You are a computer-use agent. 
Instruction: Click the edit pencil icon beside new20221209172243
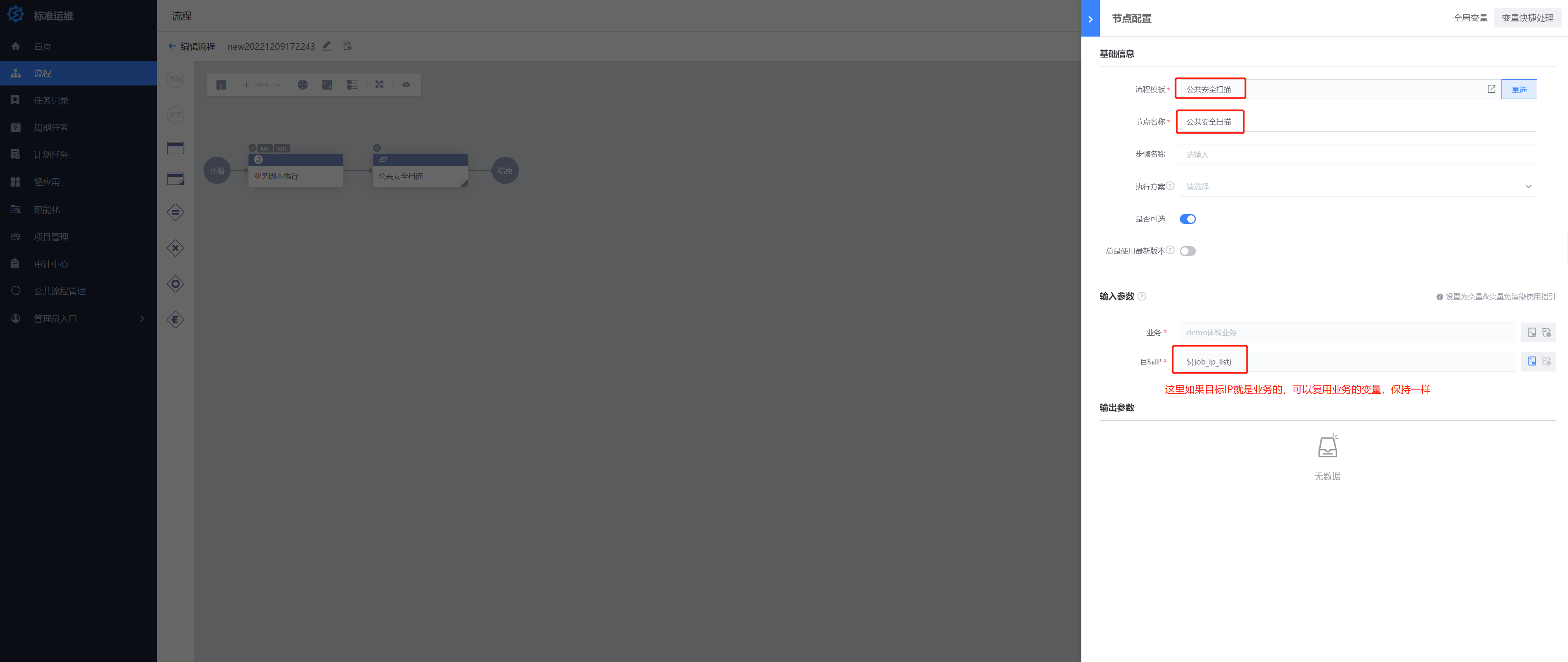pyautogui.click(x=327, y=46)
